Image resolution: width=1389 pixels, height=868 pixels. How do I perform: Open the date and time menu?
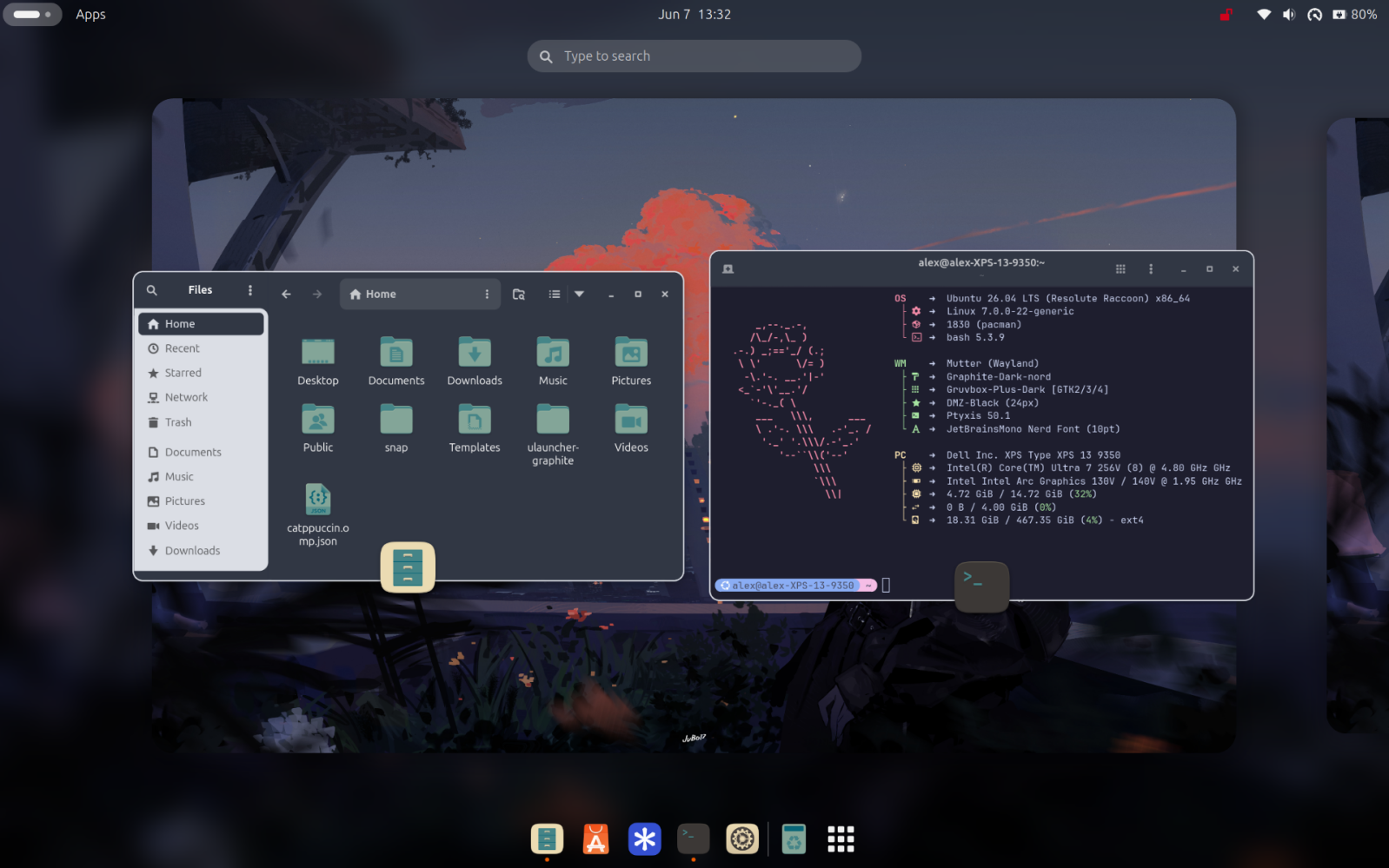pyautogui.click(x=694, y=15)
